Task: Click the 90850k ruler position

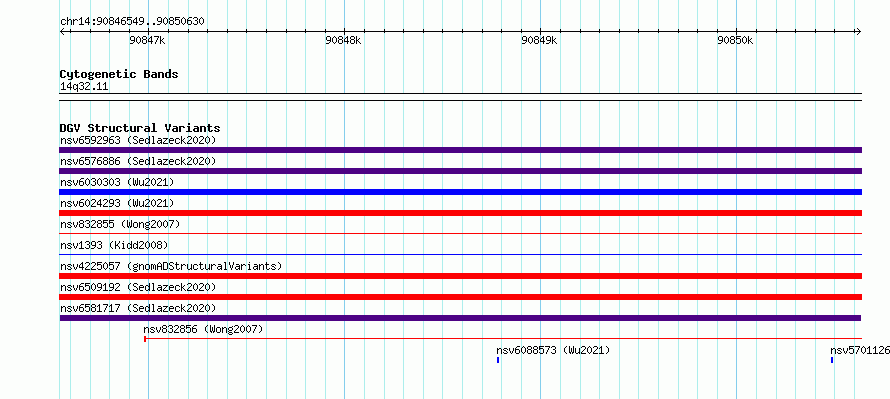Action: tap(736, 40)
